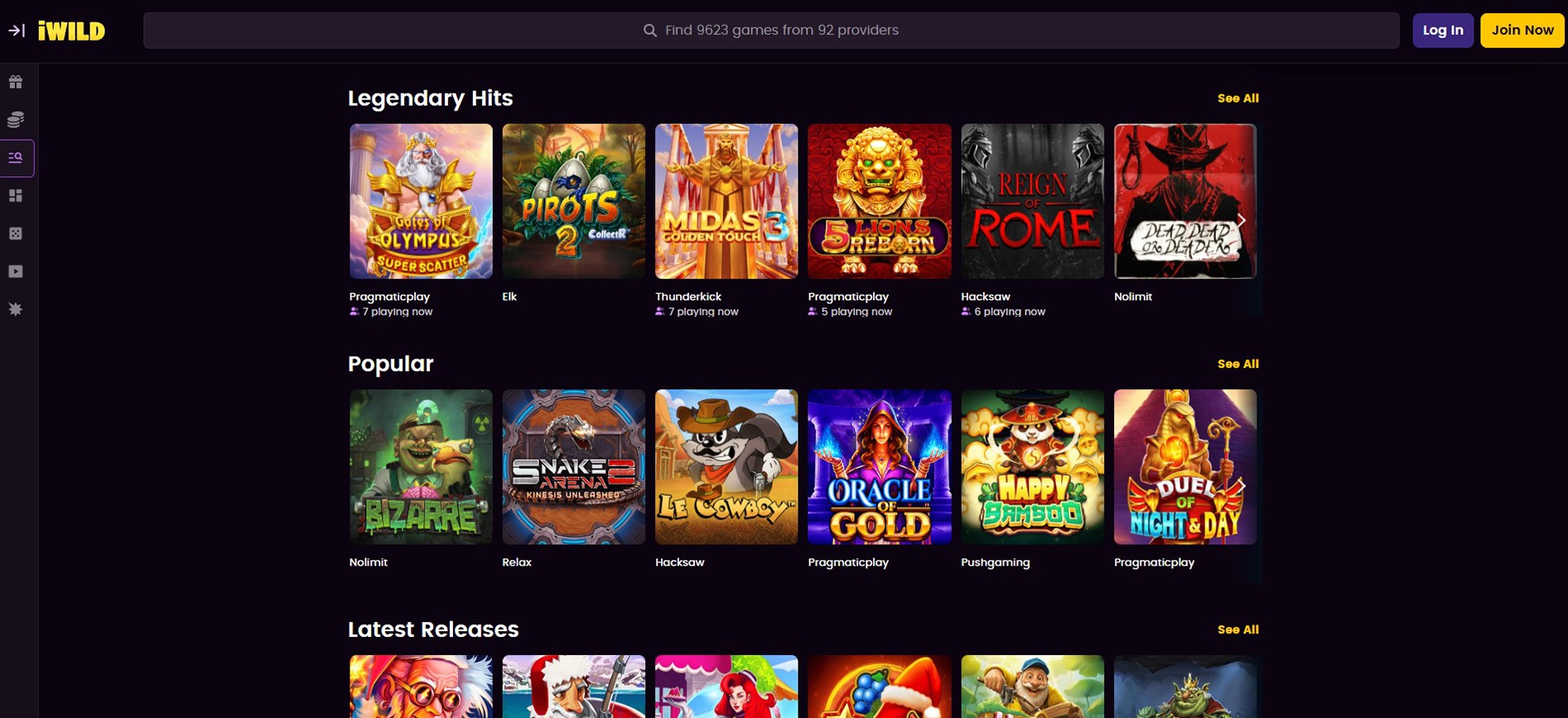
Task: Open 5 Lions Reborn game
Action: tap(880, 201)
